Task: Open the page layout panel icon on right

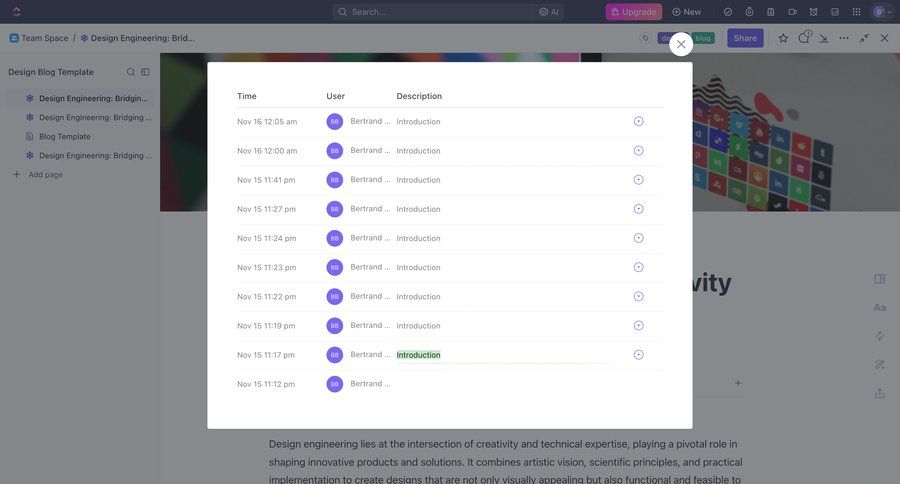Action: [x=879, y=278]
